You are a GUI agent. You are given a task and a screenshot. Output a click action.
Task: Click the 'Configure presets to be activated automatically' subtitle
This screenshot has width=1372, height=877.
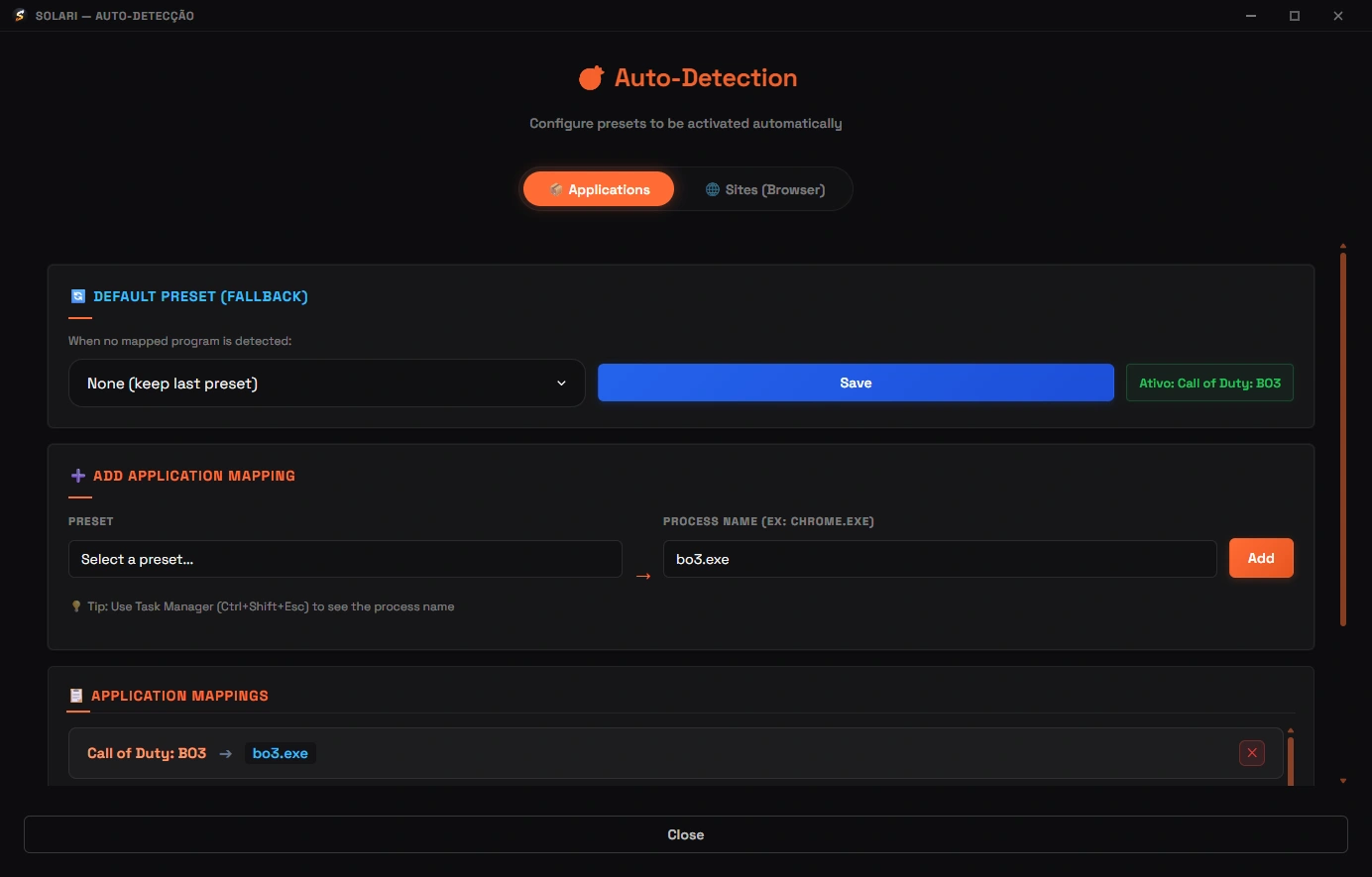[686, 123]
